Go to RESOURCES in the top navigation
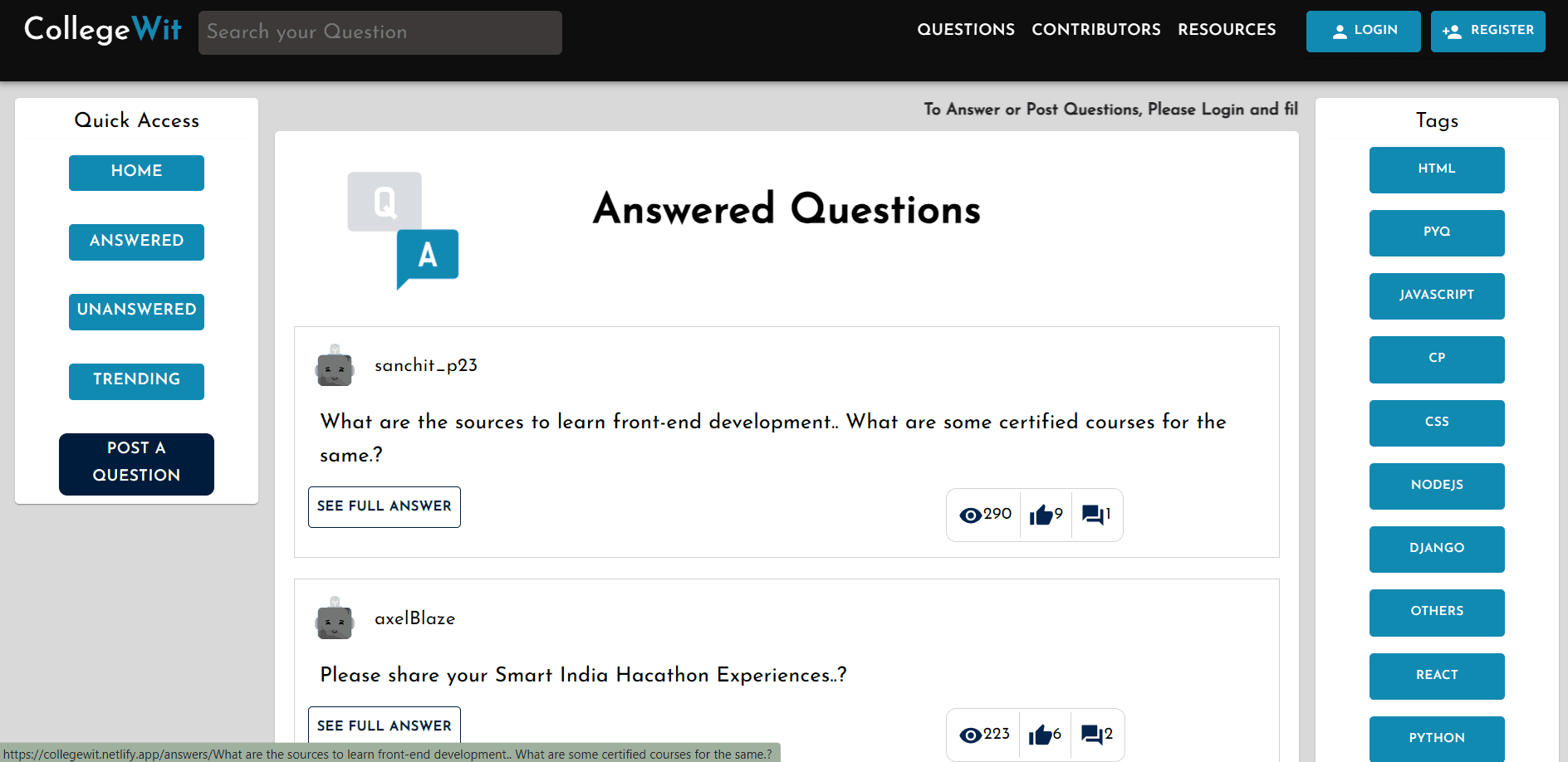1568x762 pixels. point(1227,30)
